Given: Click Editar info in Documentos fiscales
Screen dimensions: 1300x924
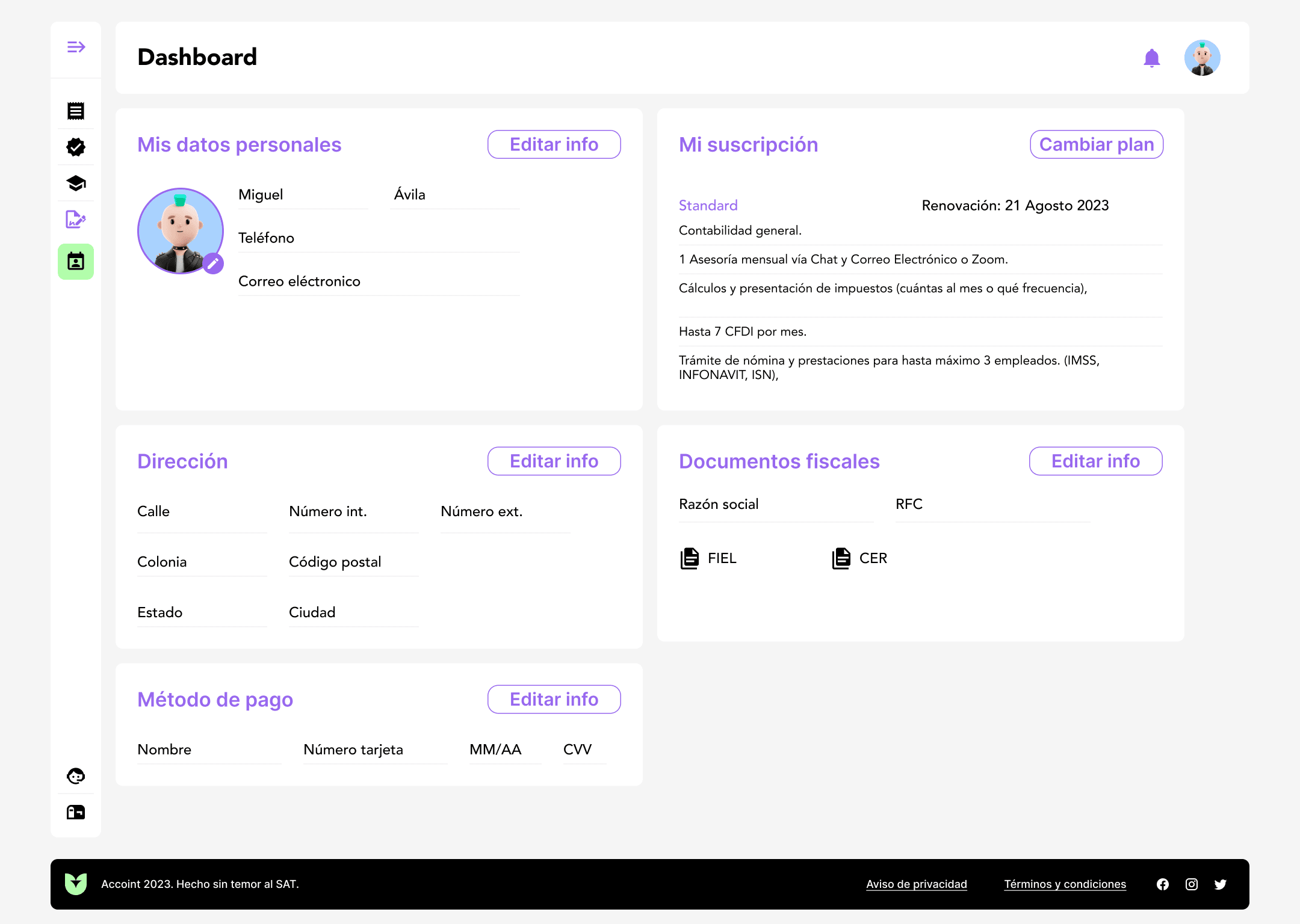Looking at the screenshot, I should pos(1096,461).
